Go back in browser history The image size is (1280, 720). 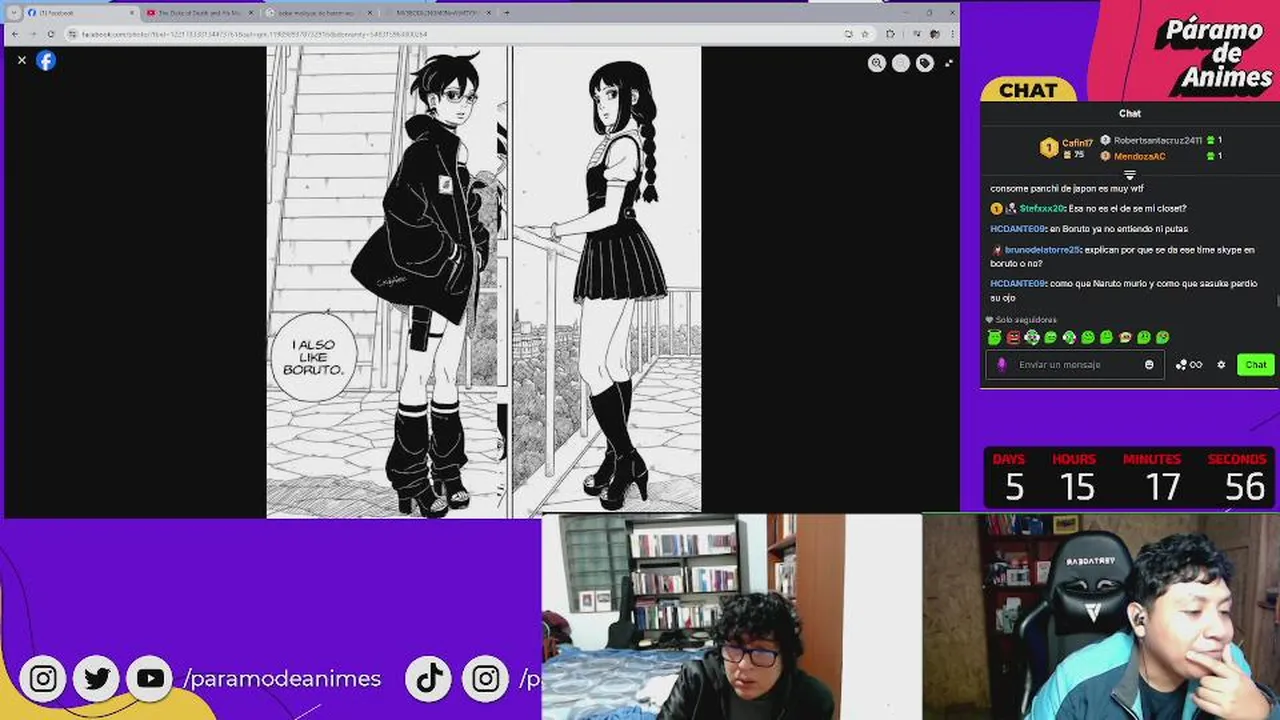tap(14, 34)
